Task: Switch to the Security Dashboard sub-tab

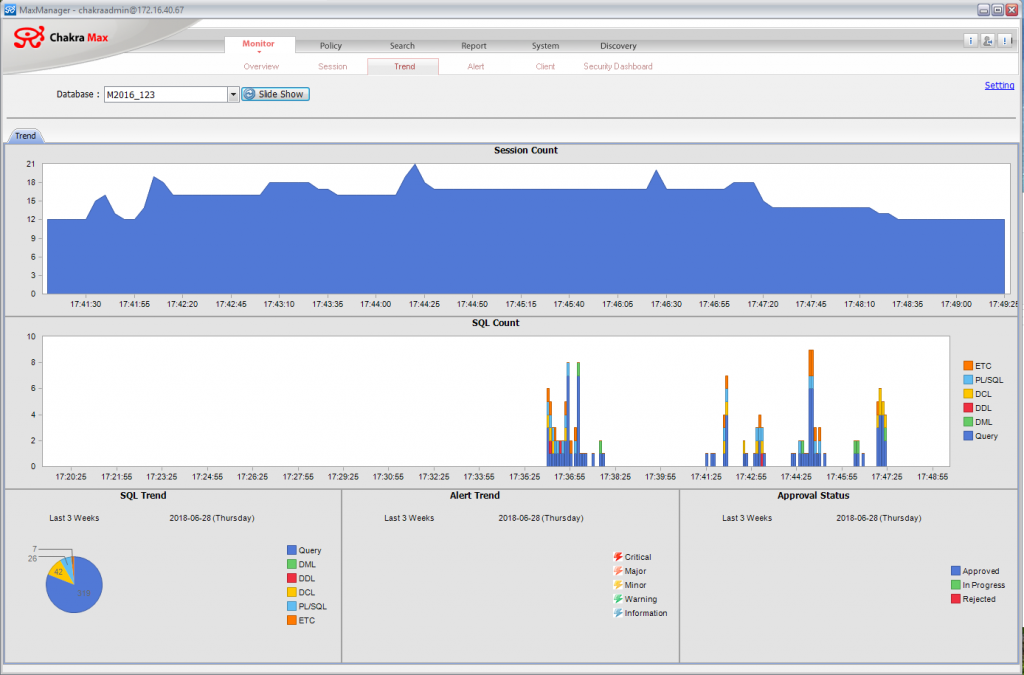Action: point(618,66)
